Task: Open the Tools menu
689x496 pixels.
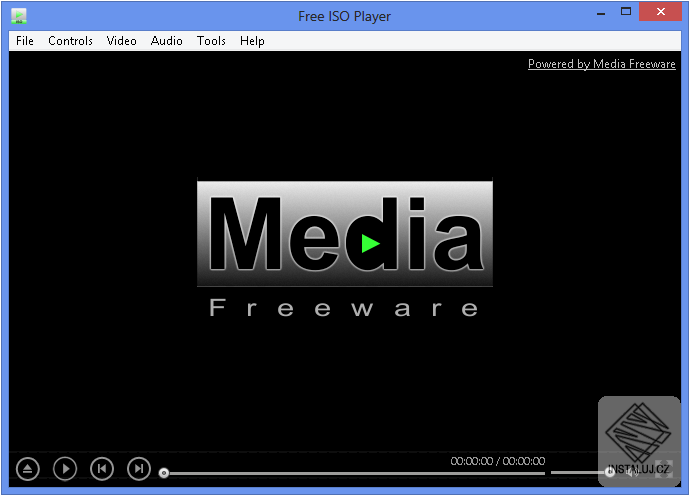Action: 211,41
